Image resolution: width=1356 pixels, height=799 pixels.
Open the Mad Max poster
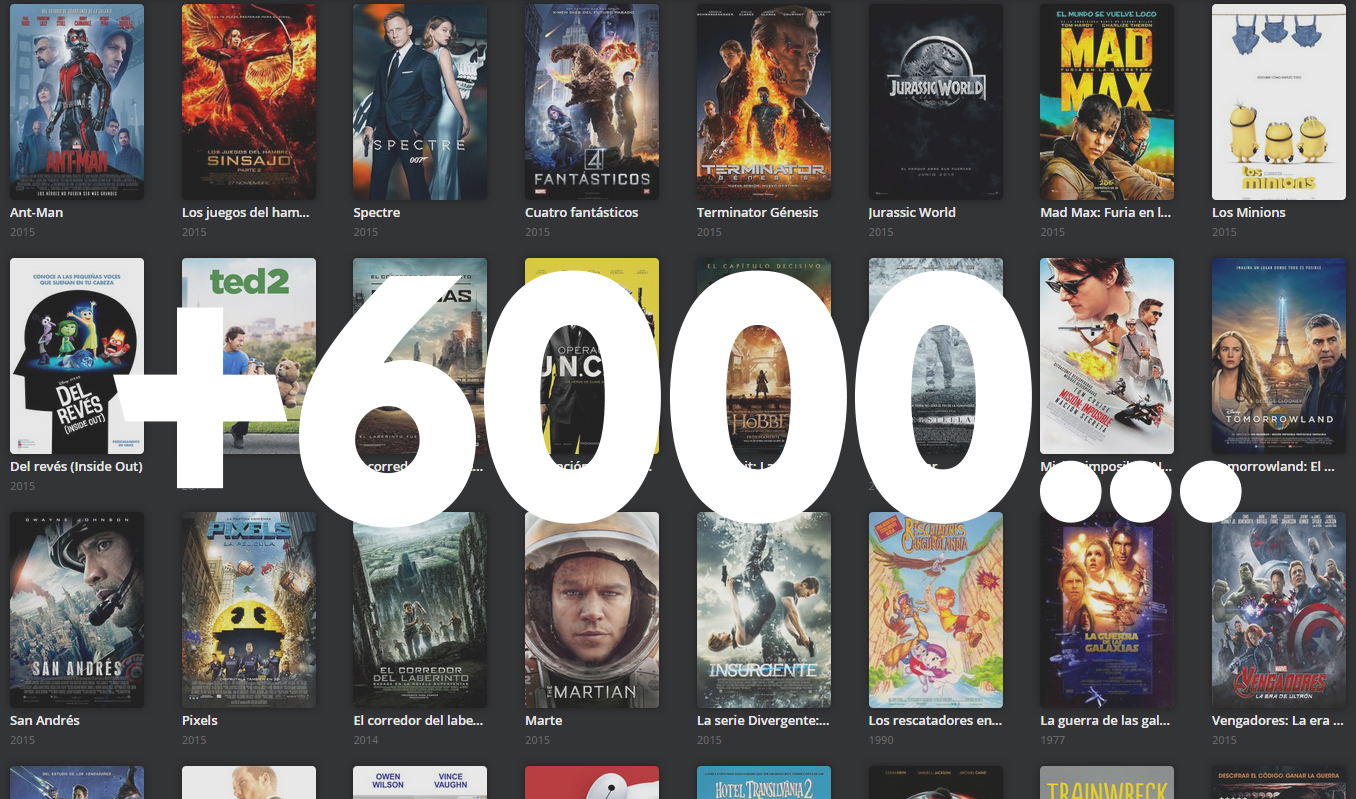1107,102
